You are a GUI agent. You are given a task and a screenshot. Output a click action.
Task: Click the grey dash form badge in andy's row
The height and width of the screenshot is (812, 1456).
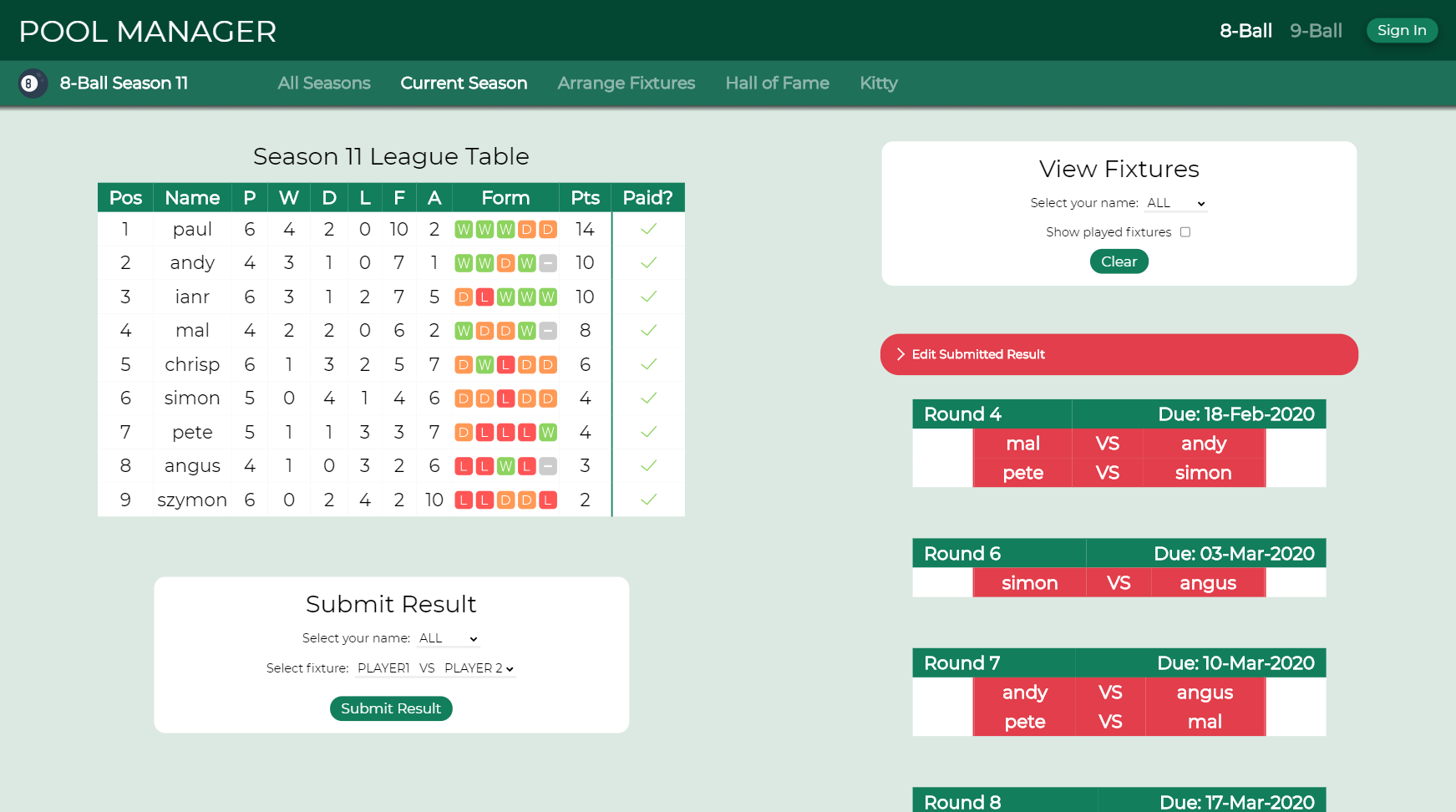547,263
